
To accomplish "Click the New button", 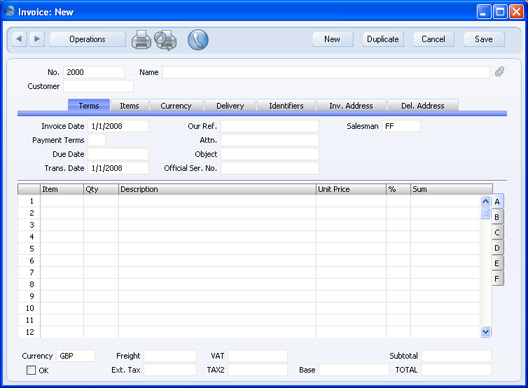I will [x=332, y=39].
